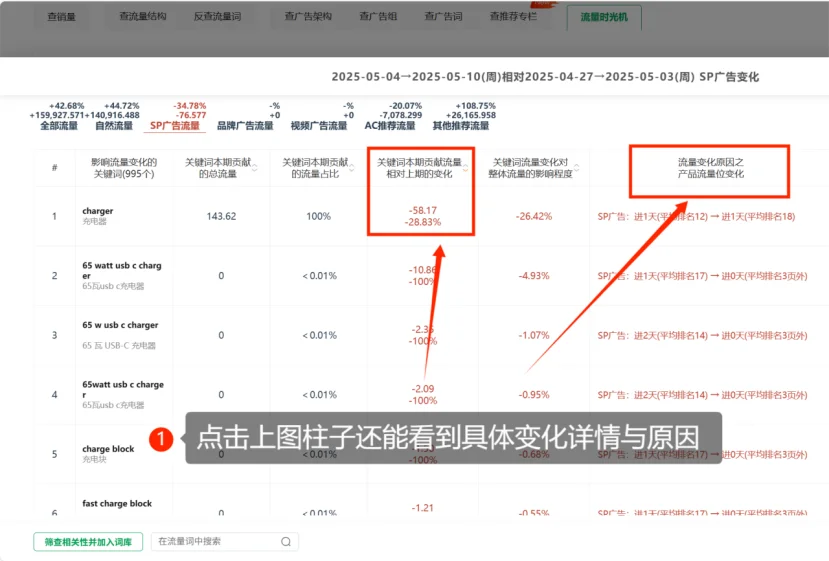Click the -2.09 change value in row 4
Viewport: 829px width, 561px height.
[x=422, y=389]
